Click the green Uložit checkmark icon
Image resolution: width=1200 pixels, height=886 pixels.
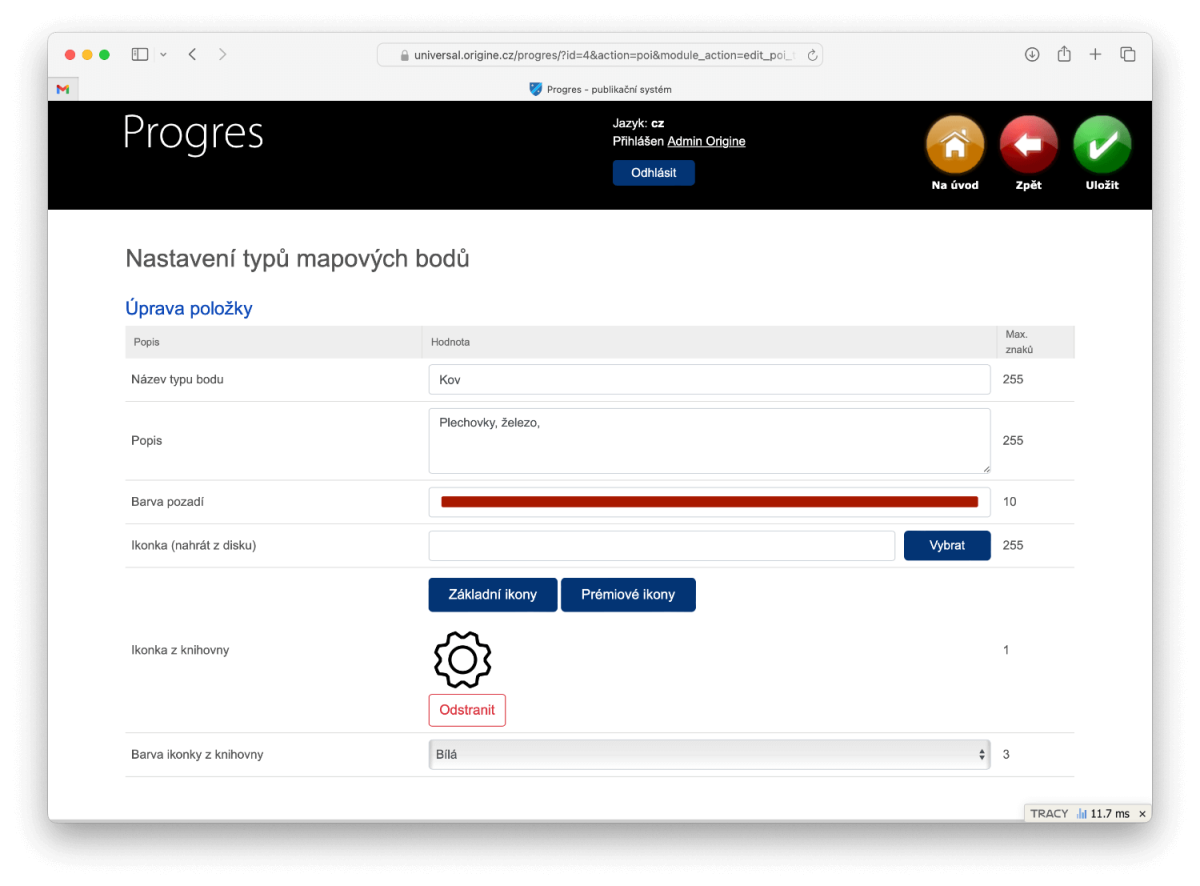point(1102,146)
